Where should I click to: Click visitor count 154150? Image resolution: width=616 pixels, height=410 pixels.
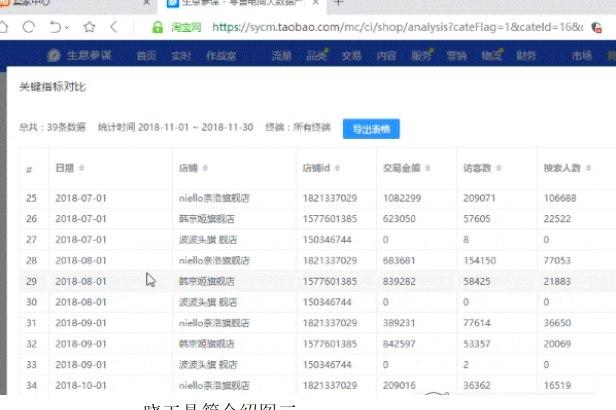(480, 260)
